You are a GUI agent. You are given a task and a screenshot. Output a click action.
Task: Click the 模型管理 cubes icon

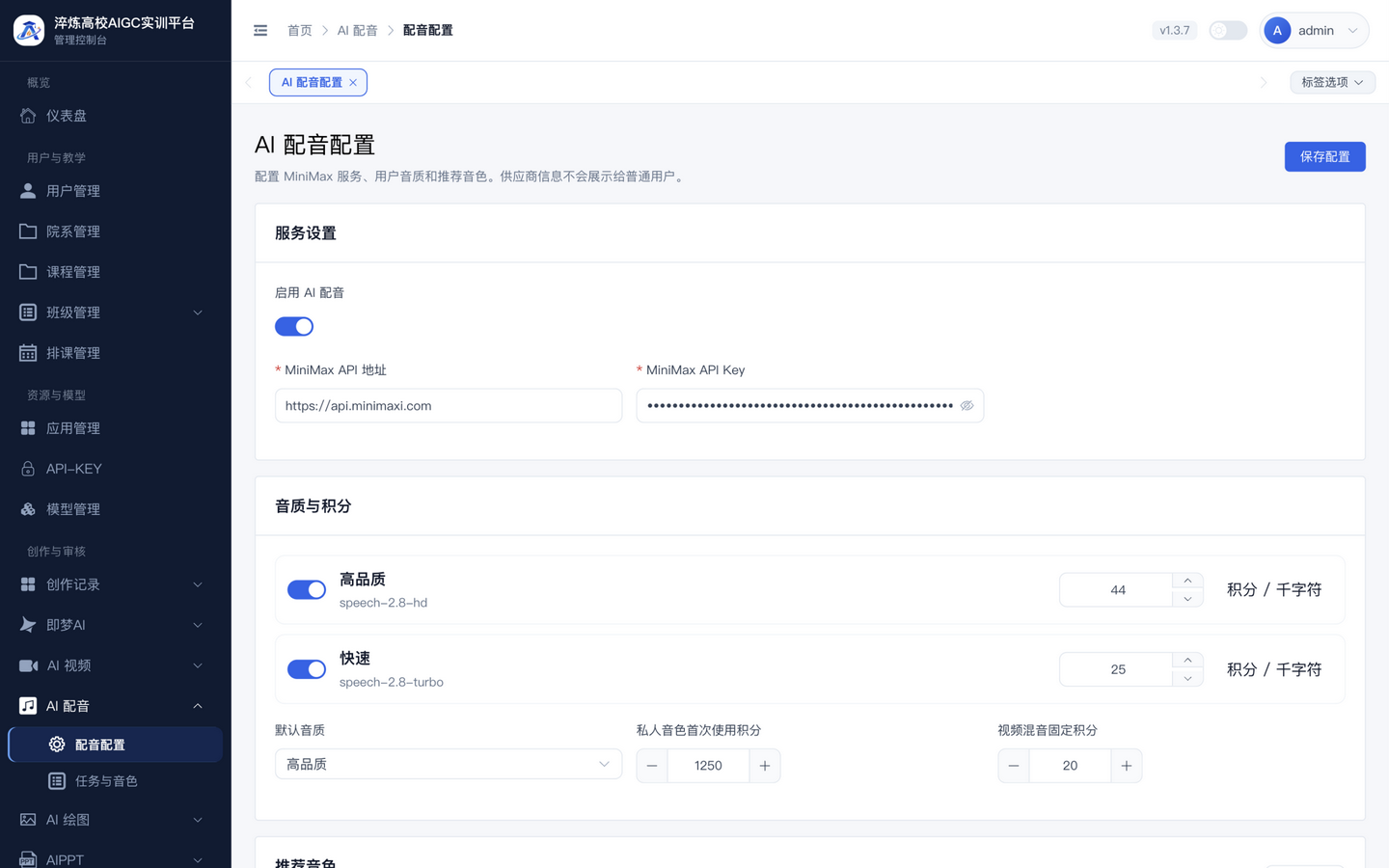[x=28, y=509]
